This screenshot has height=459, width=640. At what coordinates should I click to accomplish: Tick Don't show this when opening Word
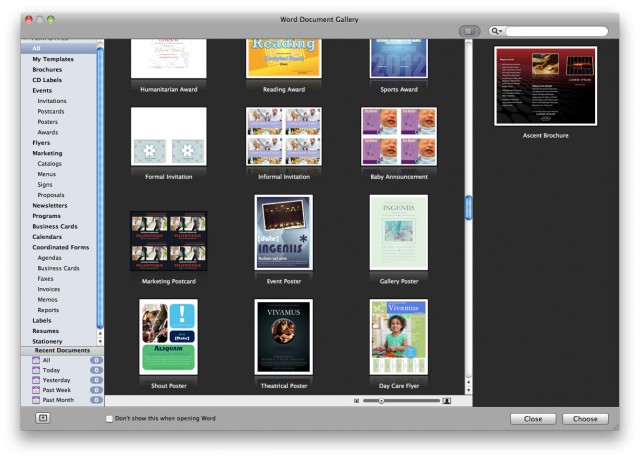[x=109, y=419]
